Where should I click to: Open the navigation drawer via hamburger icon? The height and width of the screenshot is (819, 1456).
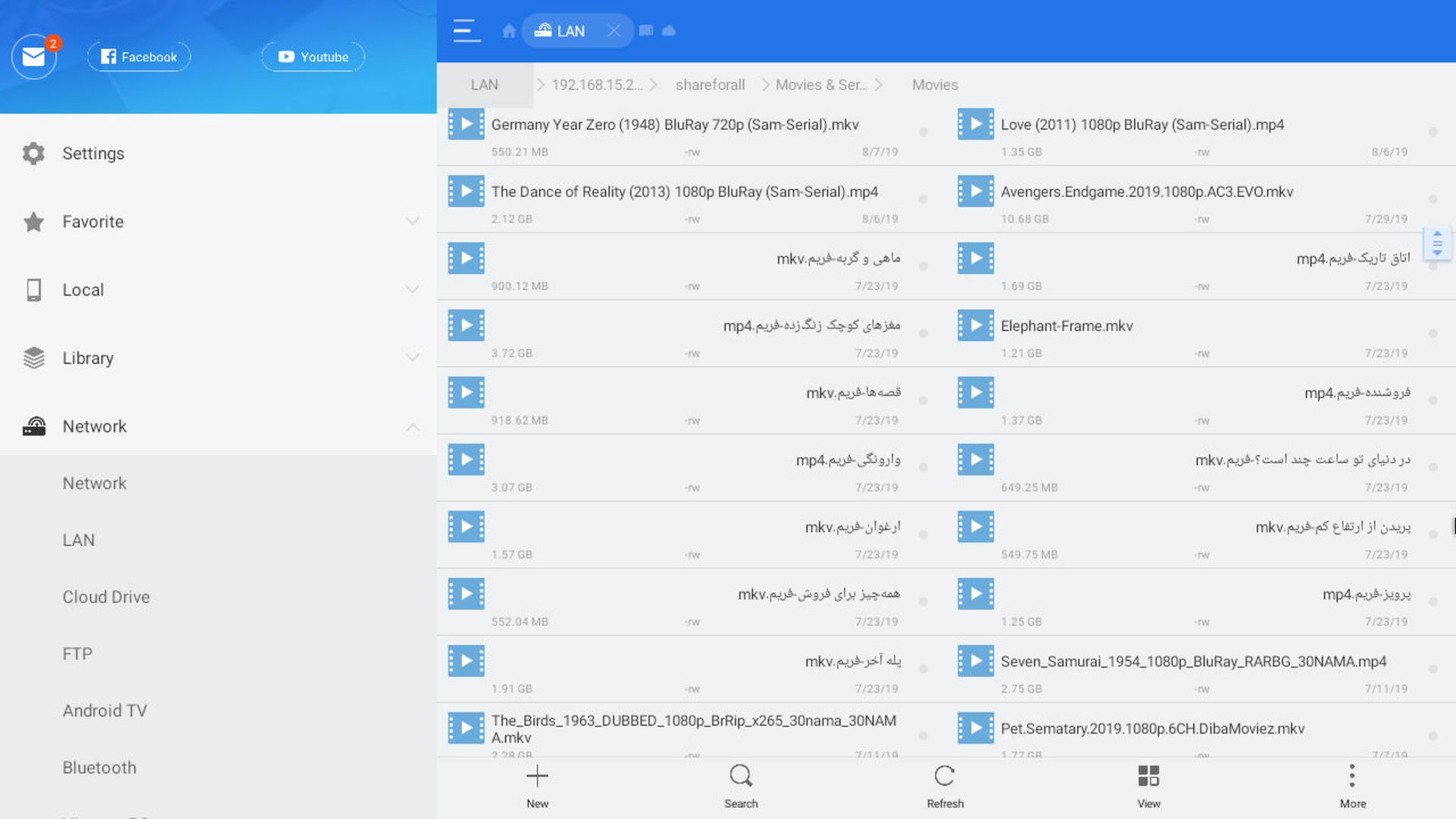tap(466, 30)
